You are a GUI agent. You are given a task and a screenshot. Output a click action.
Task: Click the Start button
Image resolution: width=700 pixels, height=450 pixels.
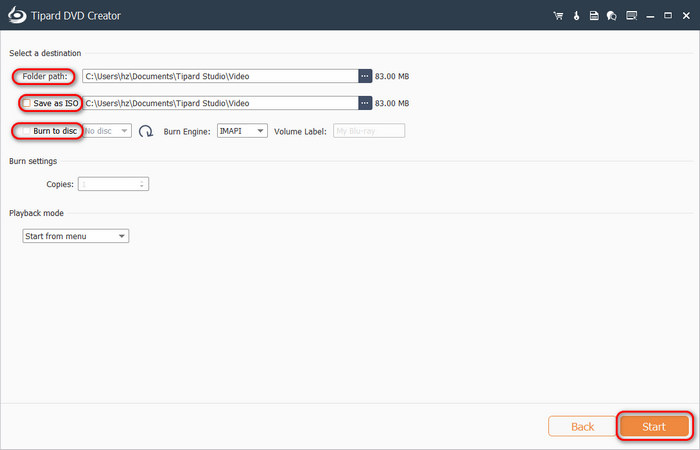[x=654, y=427]
